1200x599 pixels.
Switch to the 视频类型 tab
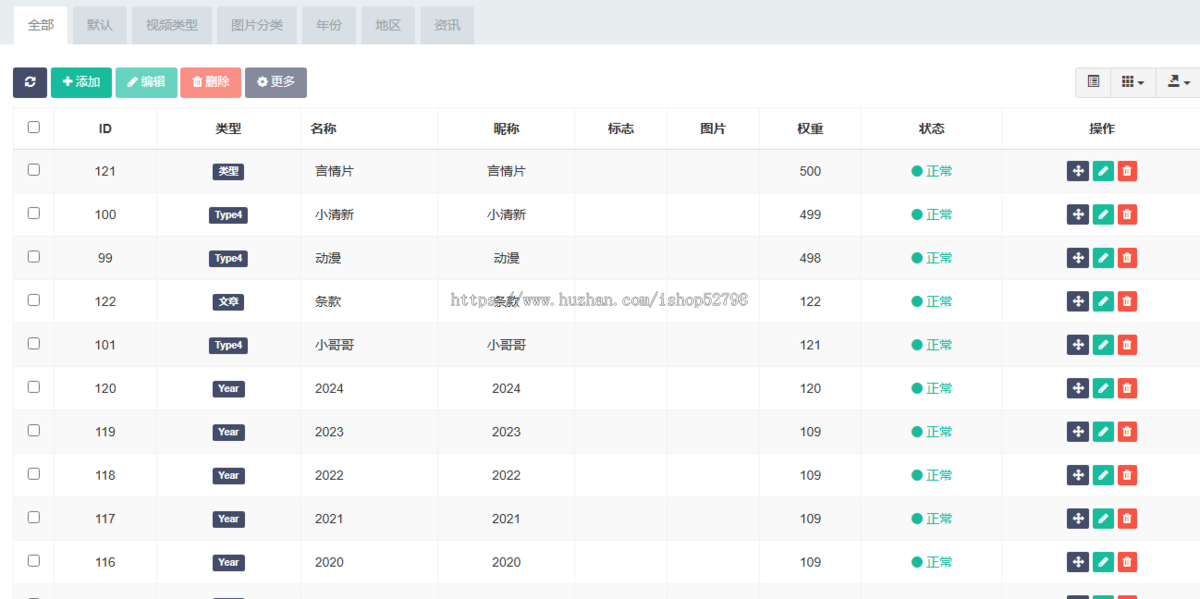pos(172,25)
